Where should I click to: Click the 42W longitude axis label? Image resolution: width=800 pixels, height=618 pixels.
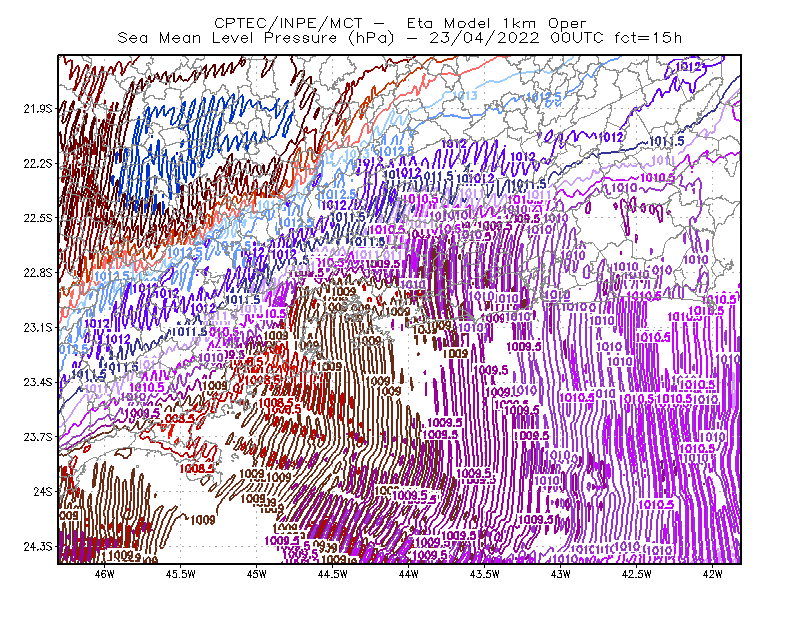tap(712, 574)
